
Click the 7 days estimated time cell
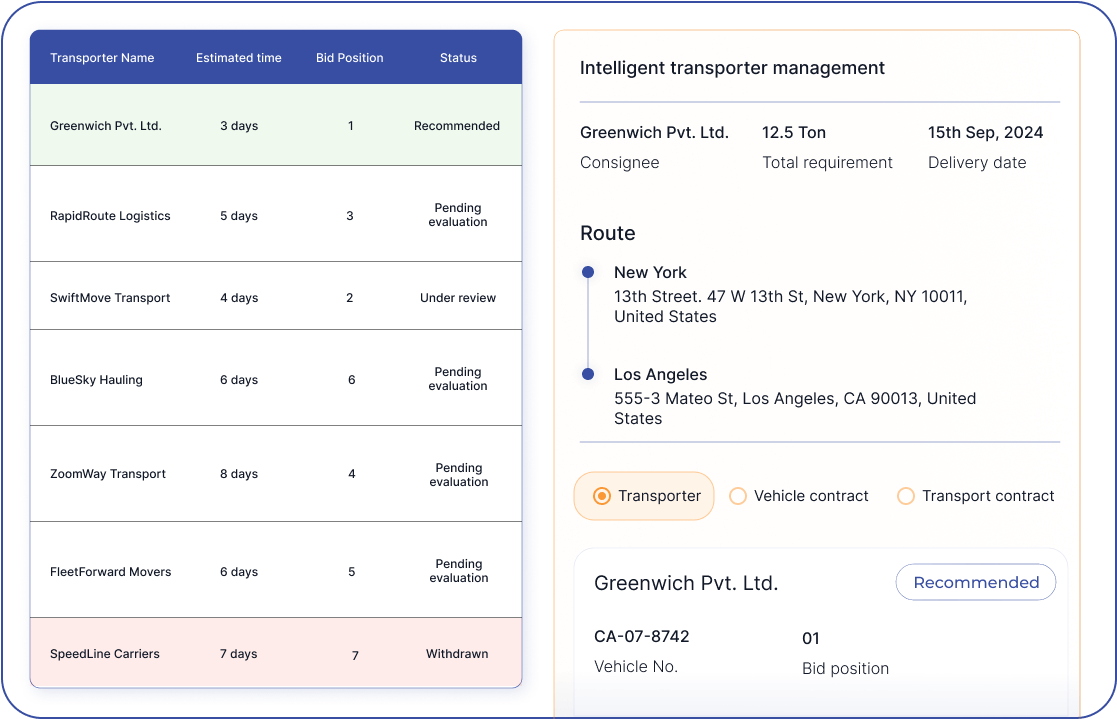[239, 653]
